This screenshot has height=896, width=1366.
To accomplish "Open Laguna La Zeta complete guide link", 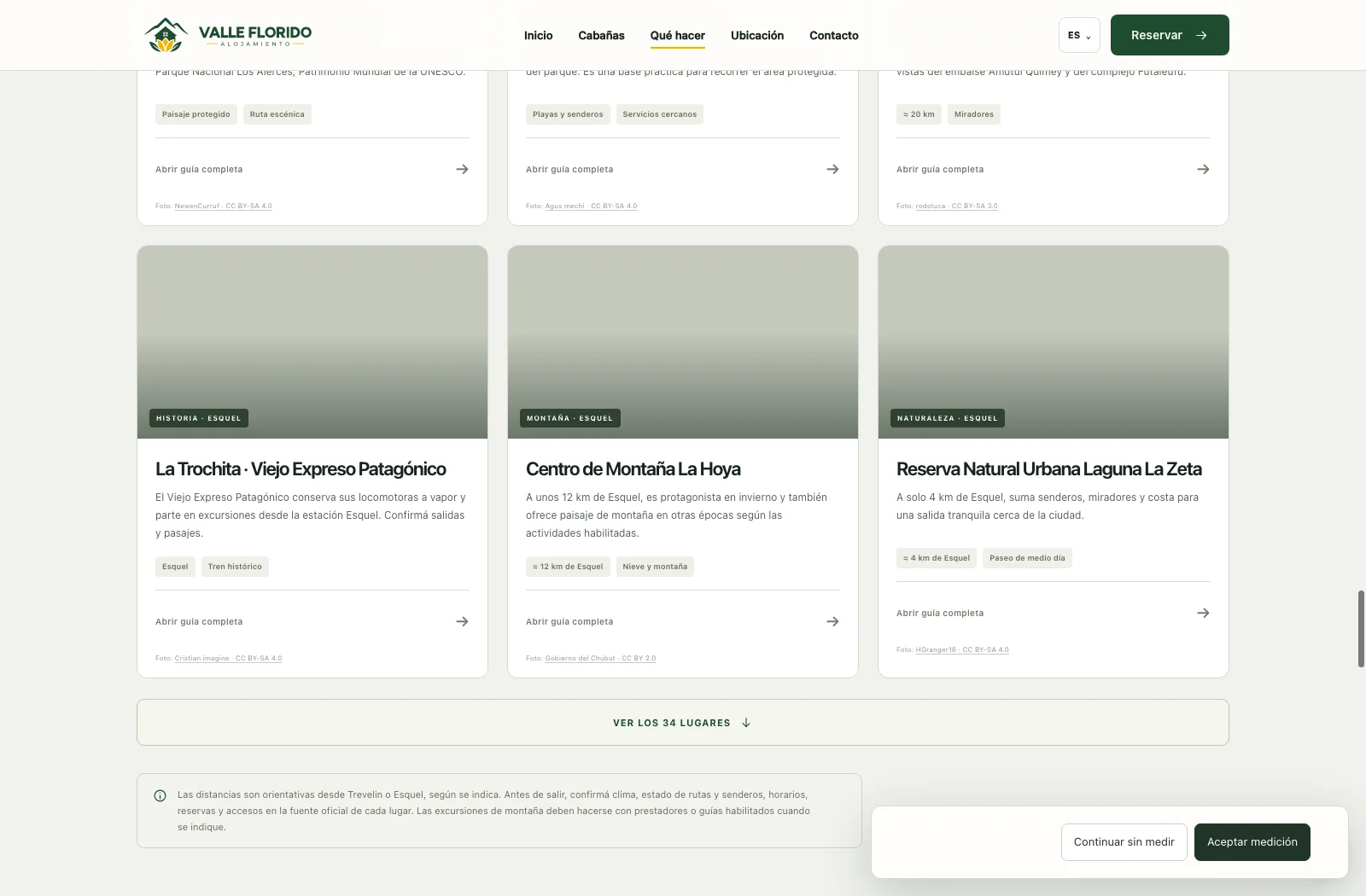I will [x=940, y=613].
